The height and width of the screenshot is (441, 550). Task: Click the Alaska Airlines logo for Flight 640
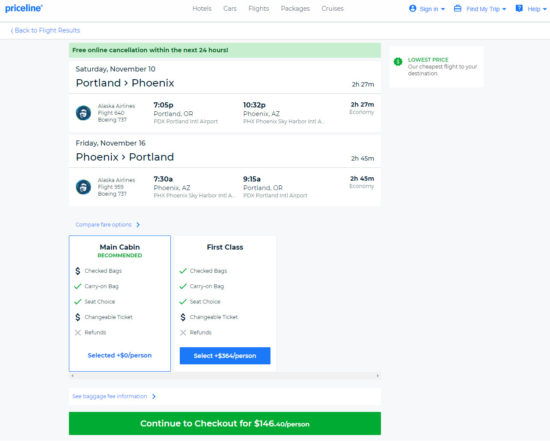[x=83, y=113]
